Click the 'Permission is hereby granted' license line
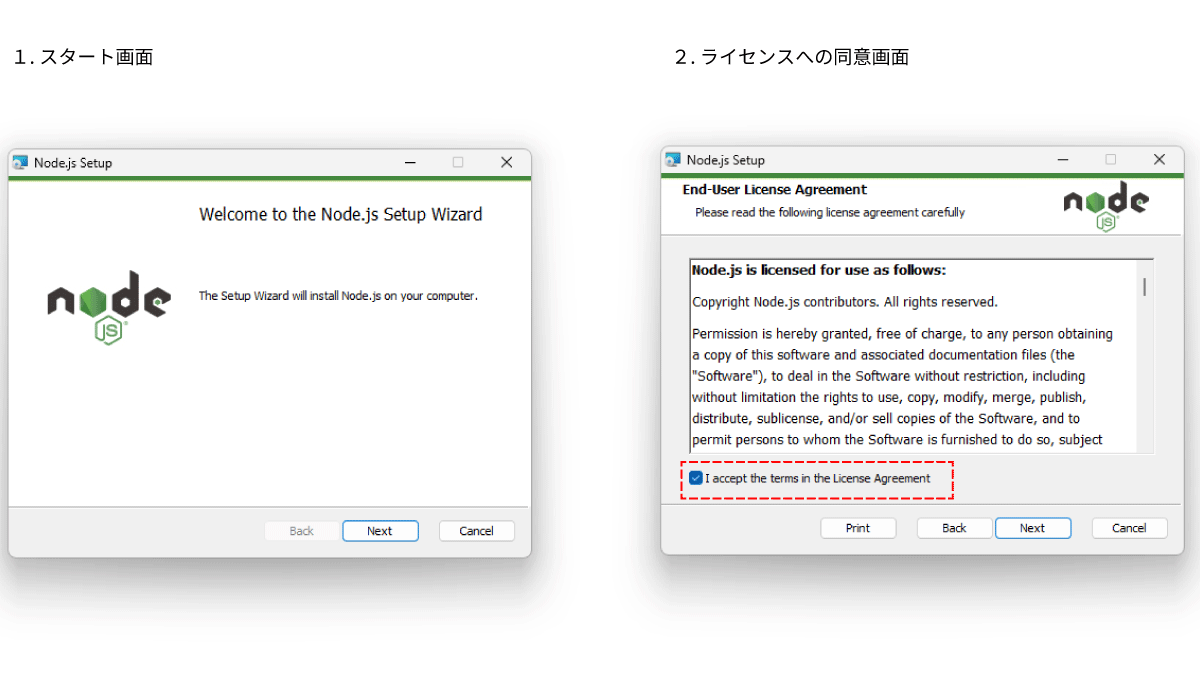The height and width of the screenshot is (675, 1200). (x=902, y=334)
